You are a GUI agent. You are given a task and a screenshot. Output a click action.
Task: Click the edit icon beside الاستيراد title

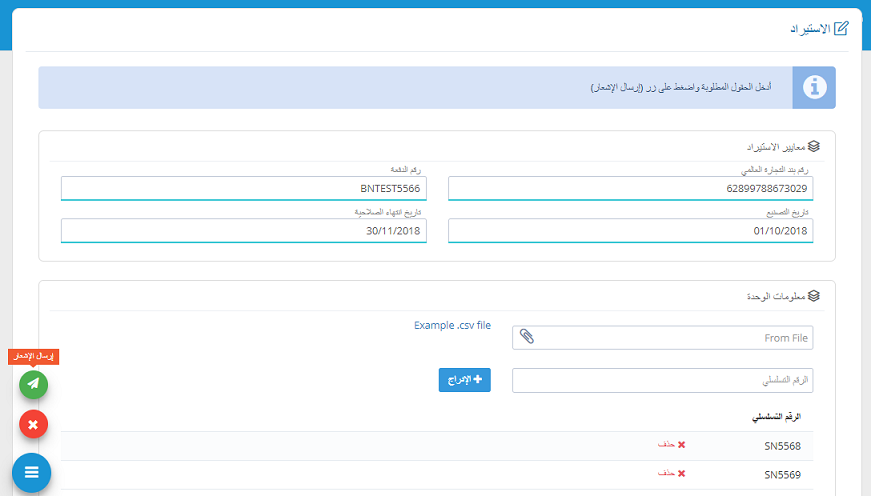841,28
